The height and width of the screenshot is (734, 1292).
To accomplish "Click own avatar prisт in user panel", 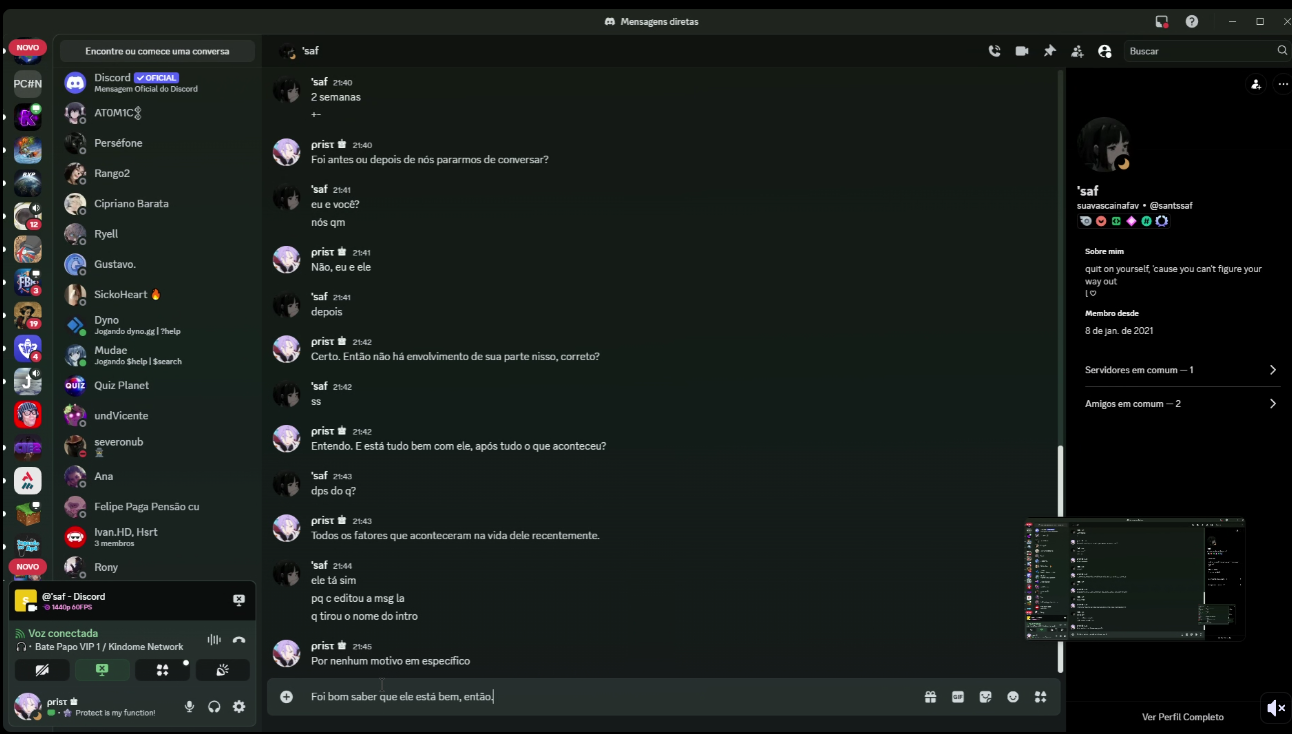I will (x=27, y=707).
